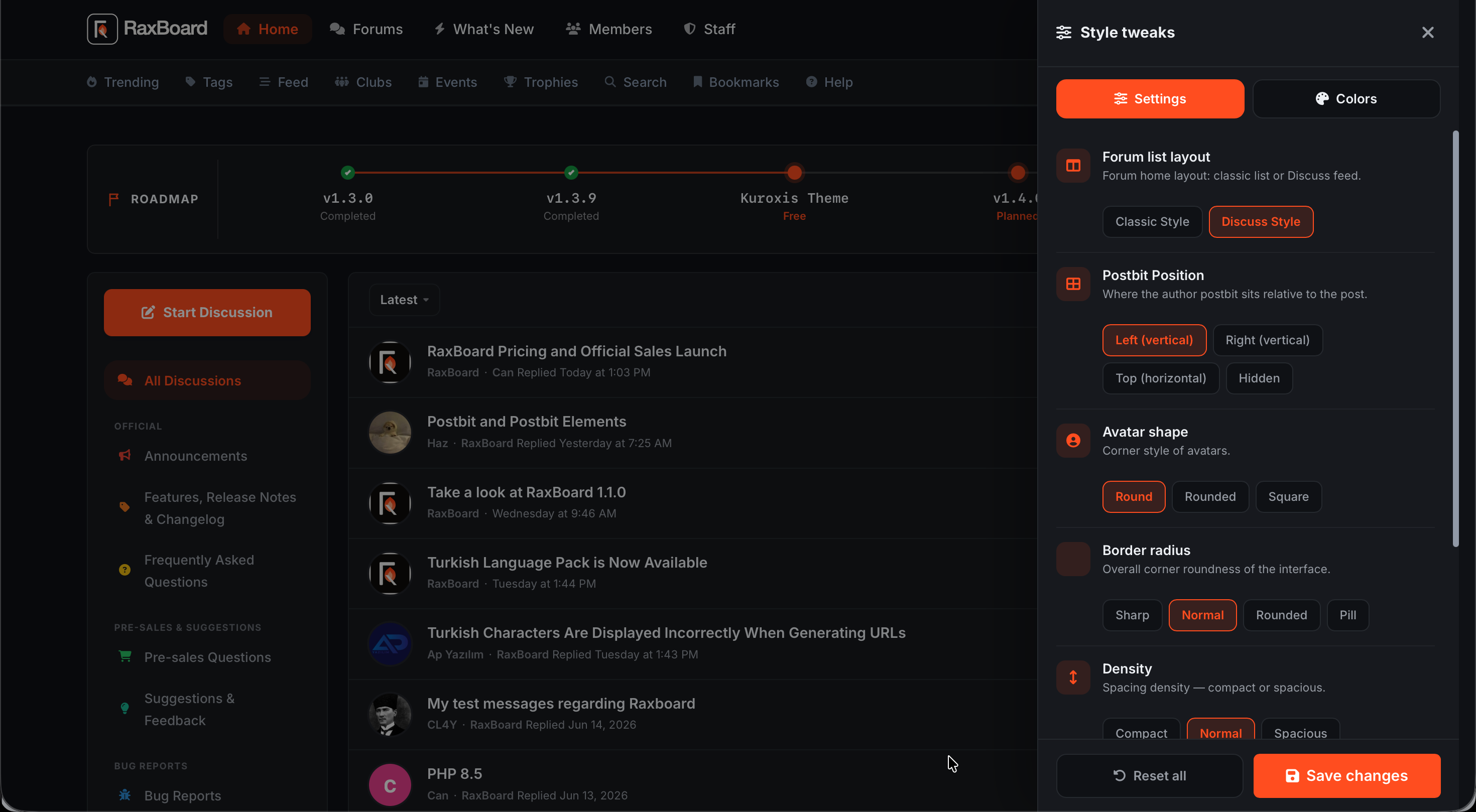Screen dimensions: 1476x812
Task: Open Frequently Asked Questions category
Action: pyautogui.click(x=199, y=571)
